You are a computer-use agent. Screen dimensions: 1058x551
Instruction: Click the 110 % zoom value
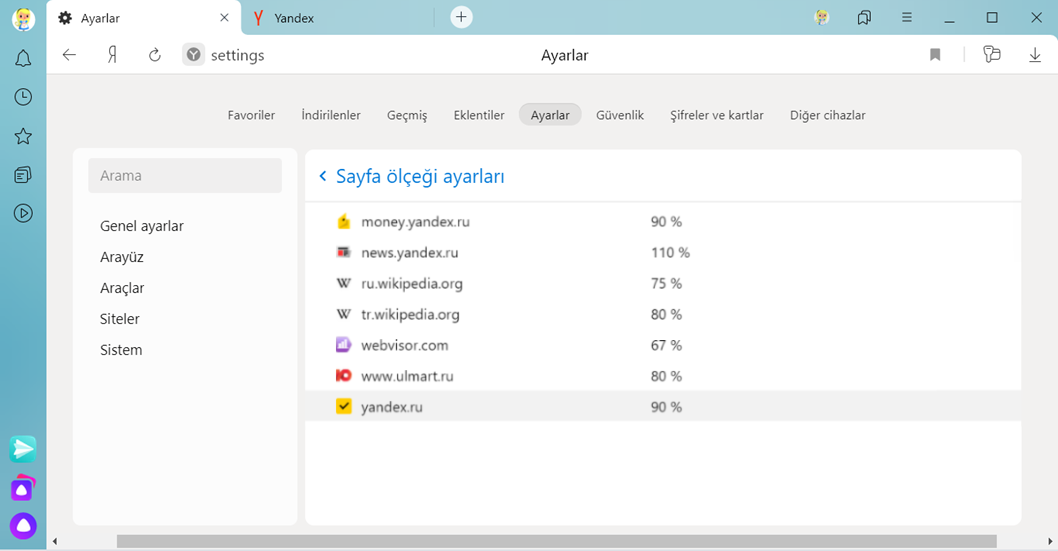coord(670,253)
